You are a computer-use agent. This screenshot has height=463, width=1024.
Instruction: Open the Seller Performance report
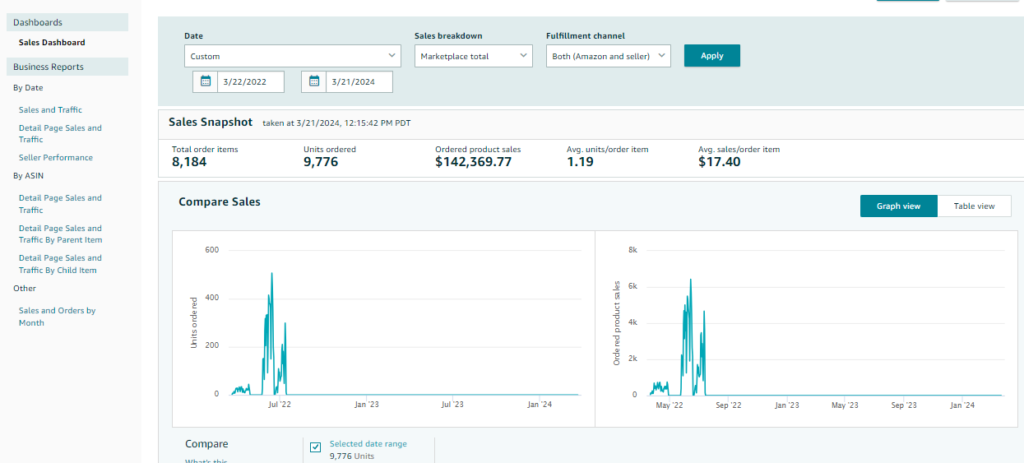(55, 158)
